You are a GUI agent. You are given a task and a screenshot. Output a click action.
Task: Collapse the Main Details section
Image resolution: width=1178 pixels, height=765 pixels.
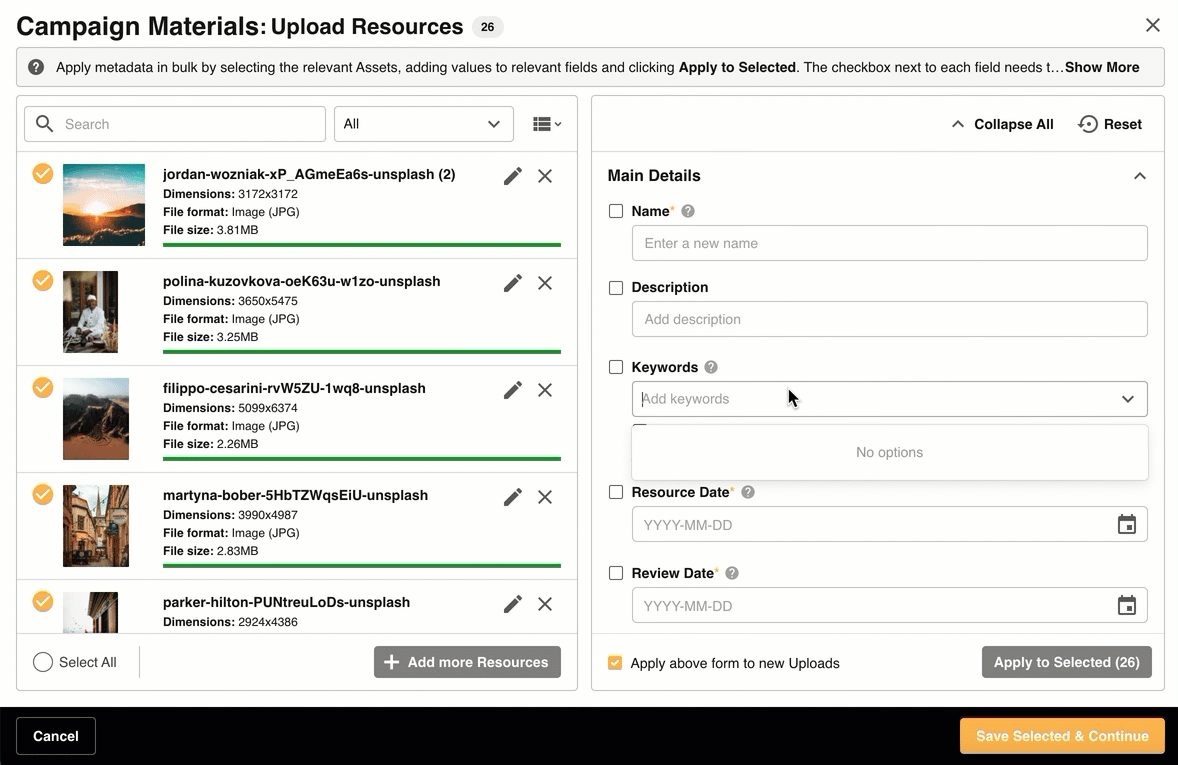coord(1139,176)
